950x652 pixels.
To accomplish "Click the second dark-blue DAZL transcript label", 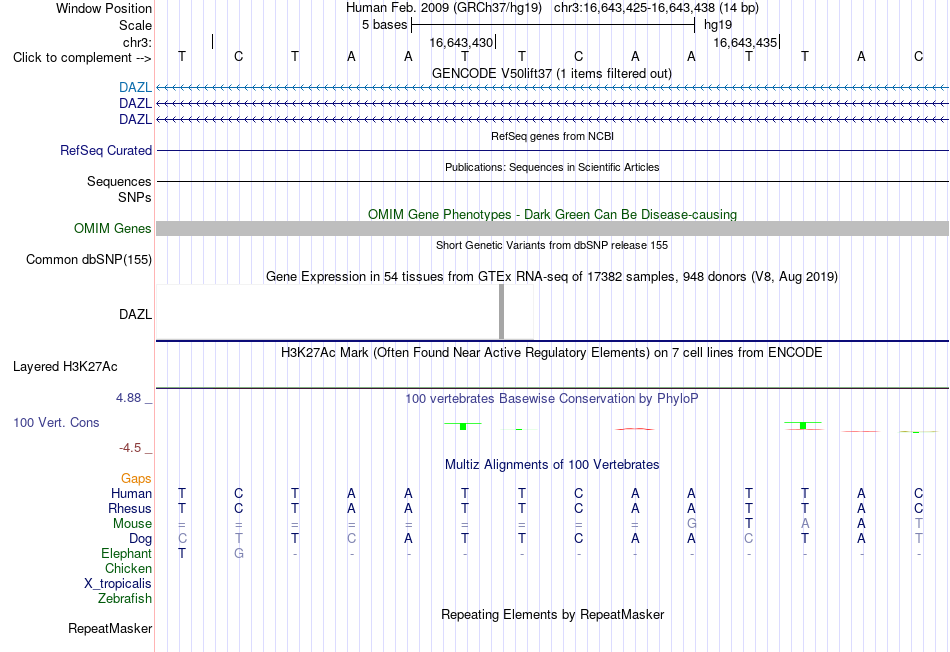I will click(135, 104).
